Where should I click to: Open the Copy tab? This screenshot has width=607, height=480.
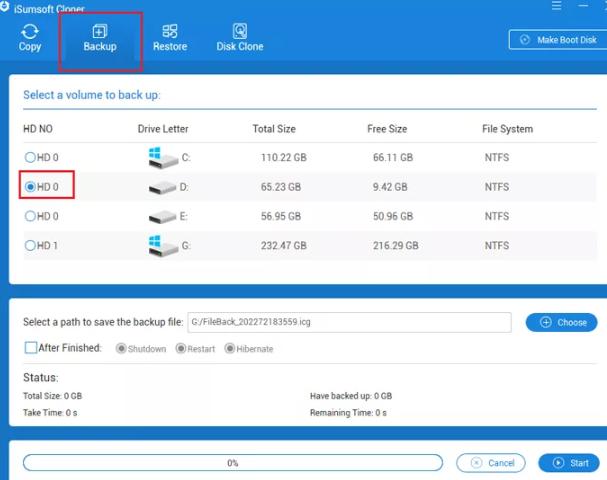tap(30, 38)
